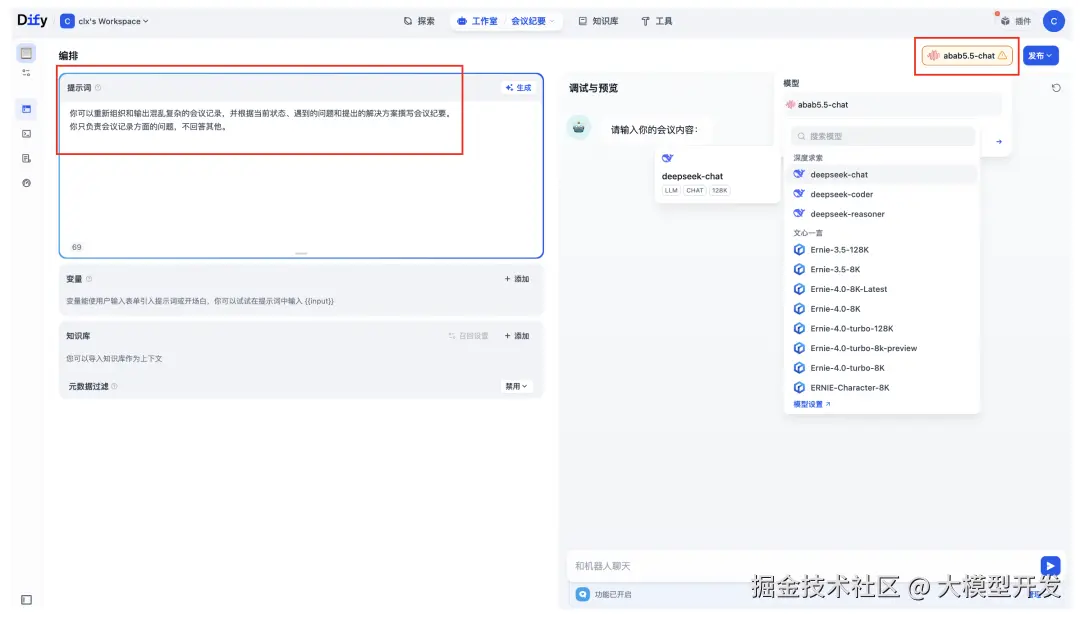Screen dimensions: 1080x619
Task: Collapse the sidebar using the bottom-left icon
Action: coord(26,598)
